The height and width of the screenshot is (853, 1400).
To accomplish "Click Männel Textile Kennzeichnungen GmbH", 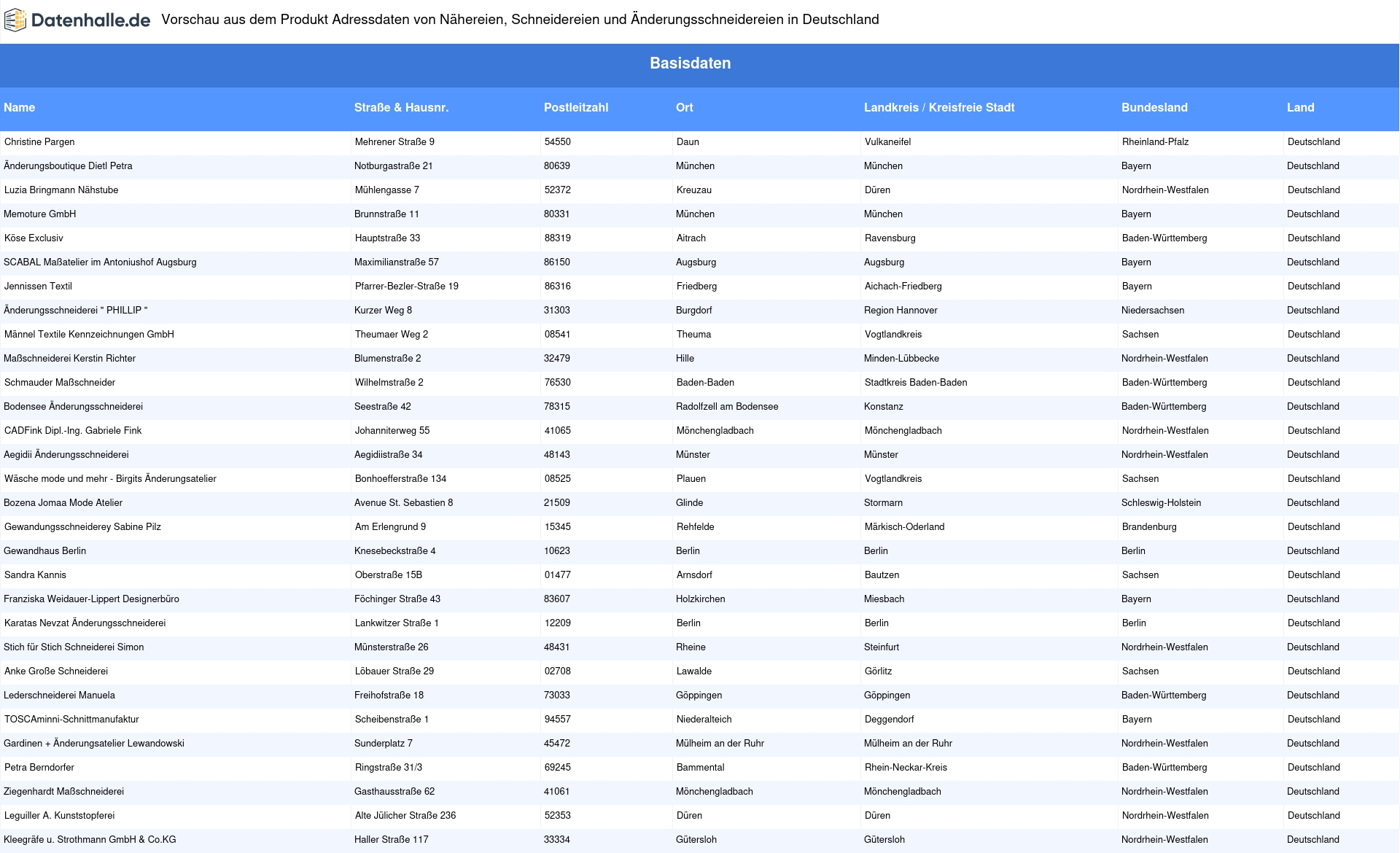I will pyautogui.click(x=89, y=335).
